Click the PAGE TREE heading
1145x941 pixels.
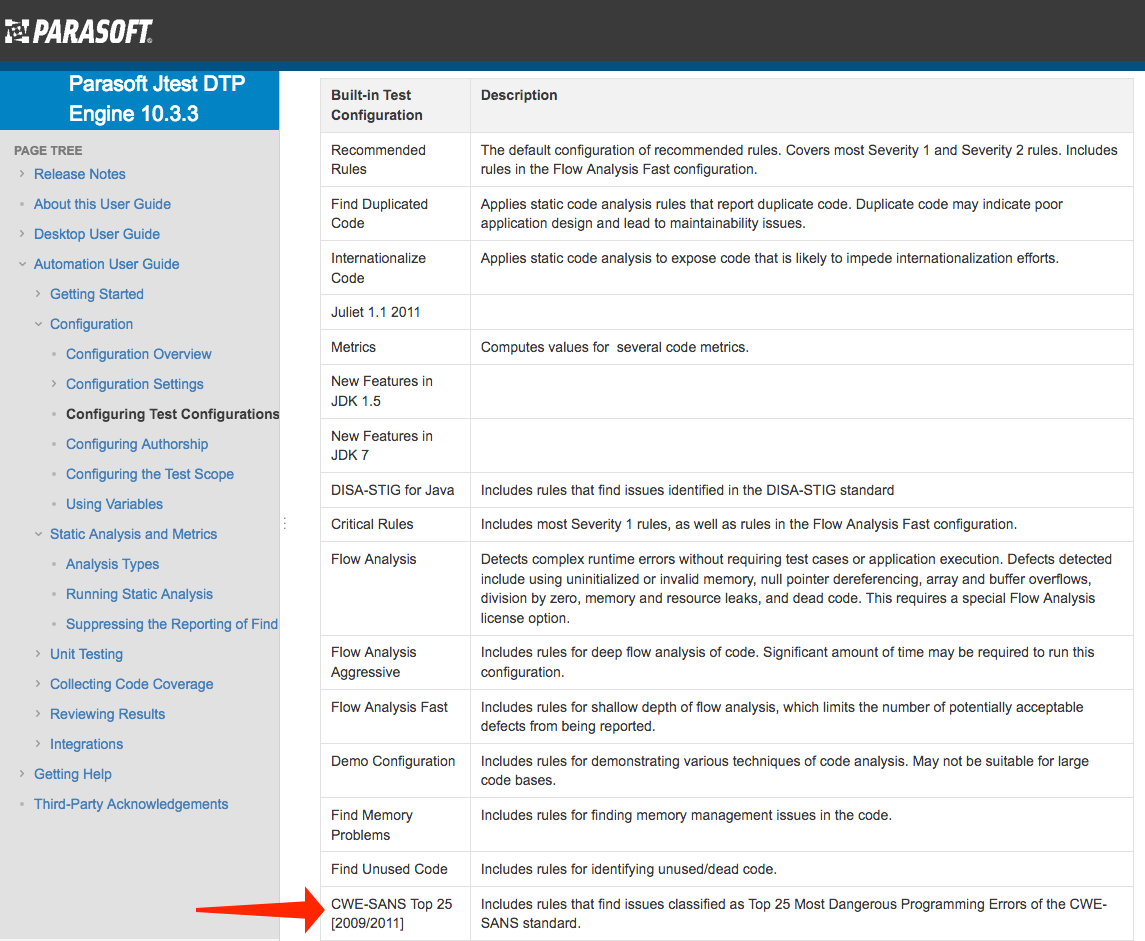click(48, 150)
